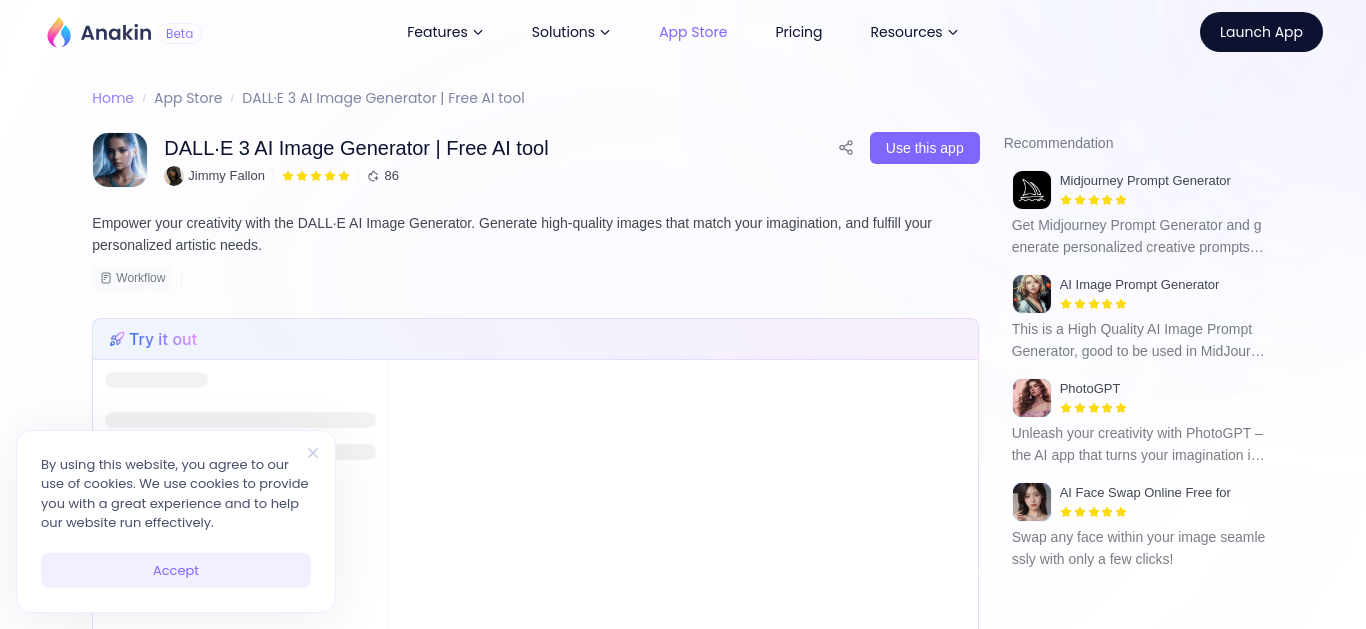Click the DALL·E 3 app thumbnail image
This screenshot has height=629, width=1366.
(120, 160)
